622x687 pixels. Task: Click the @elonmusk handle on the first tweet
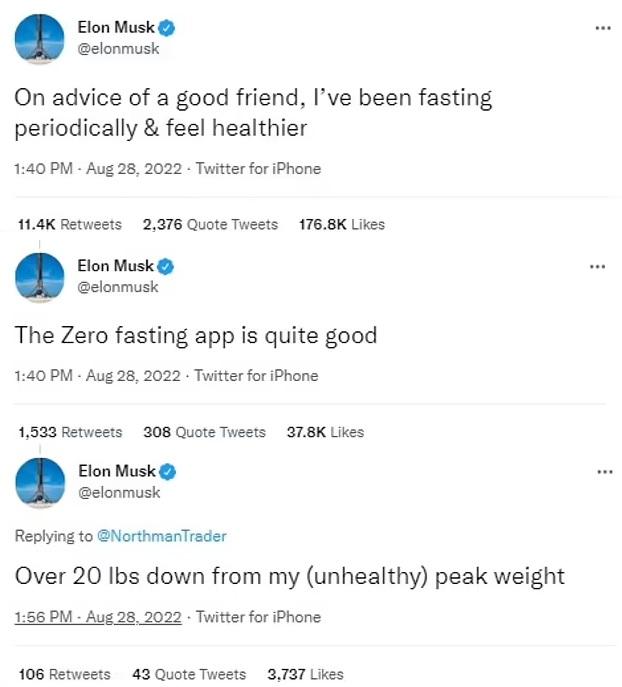point(118,49)
